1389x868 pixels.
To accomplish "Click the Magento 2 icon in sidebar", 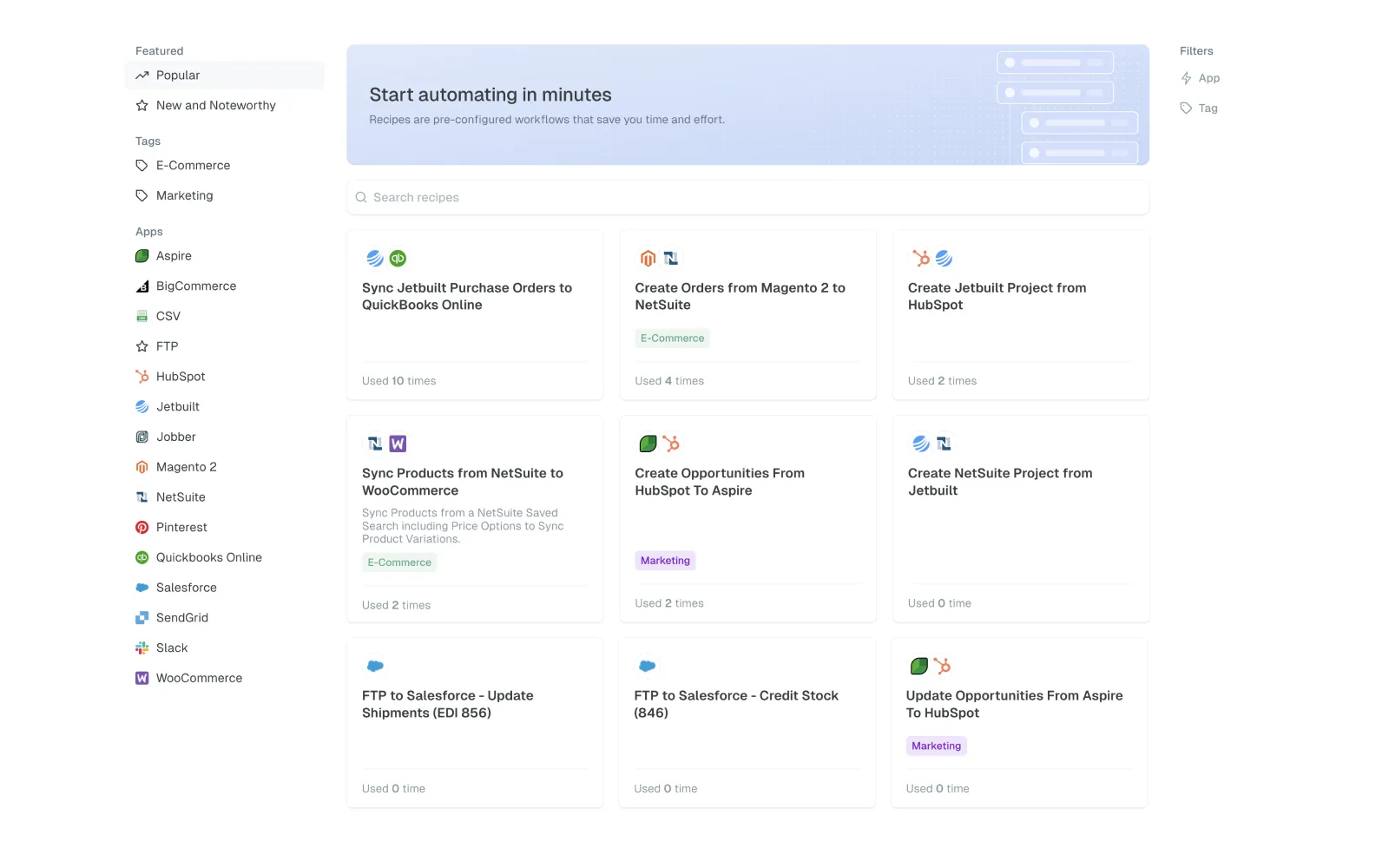I will pyautogui.click(x=142, y=467).
